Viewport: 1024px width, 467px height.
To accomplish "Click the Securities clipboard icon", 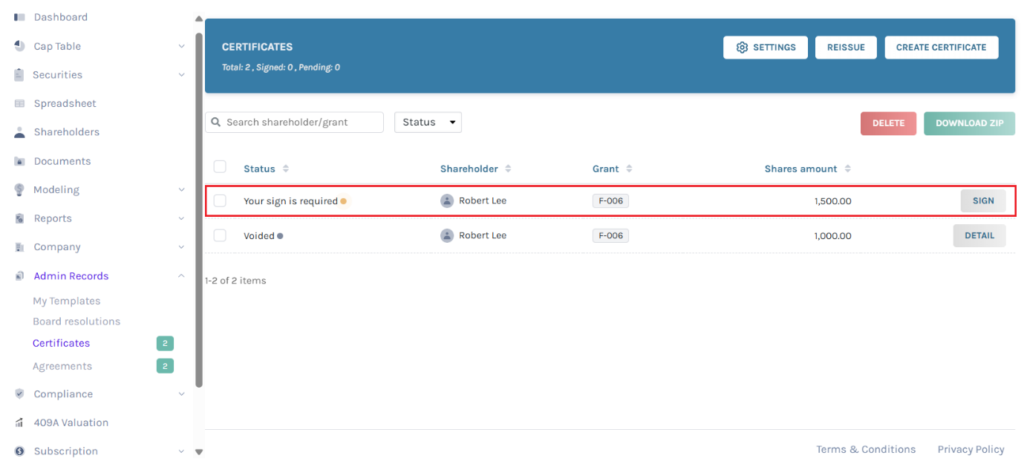I will coord(20,74).
